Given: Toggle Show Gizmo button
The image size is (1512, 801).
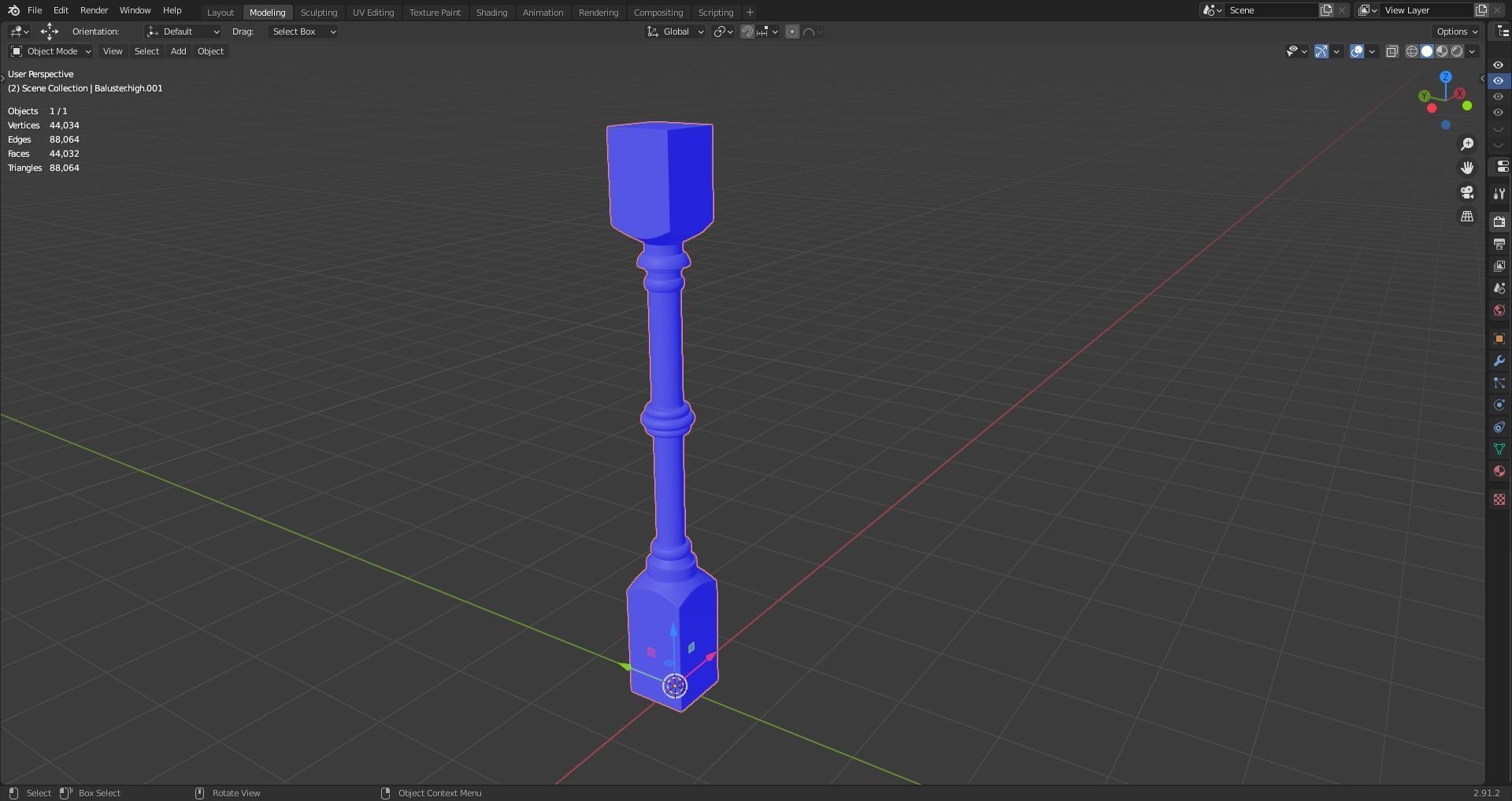Looking at the screenshot, I should click(x=1321, y=51).
